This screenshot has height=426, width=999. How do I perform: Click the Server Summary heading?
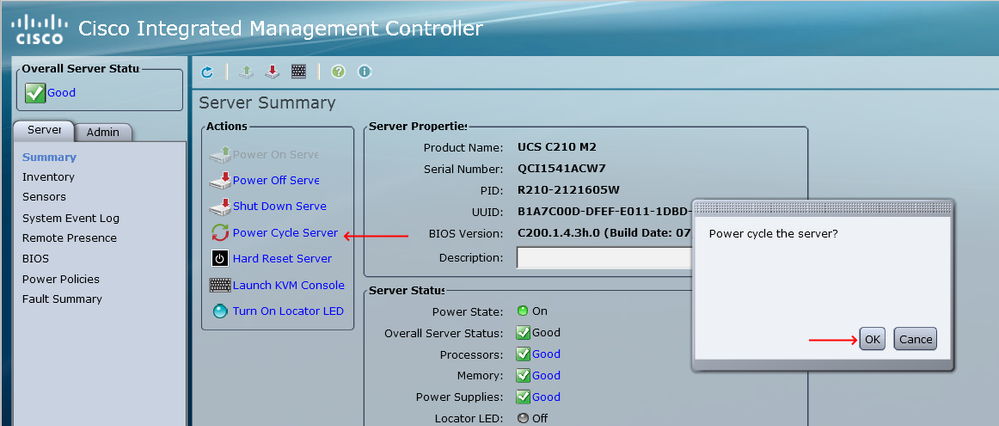[267, 103]
